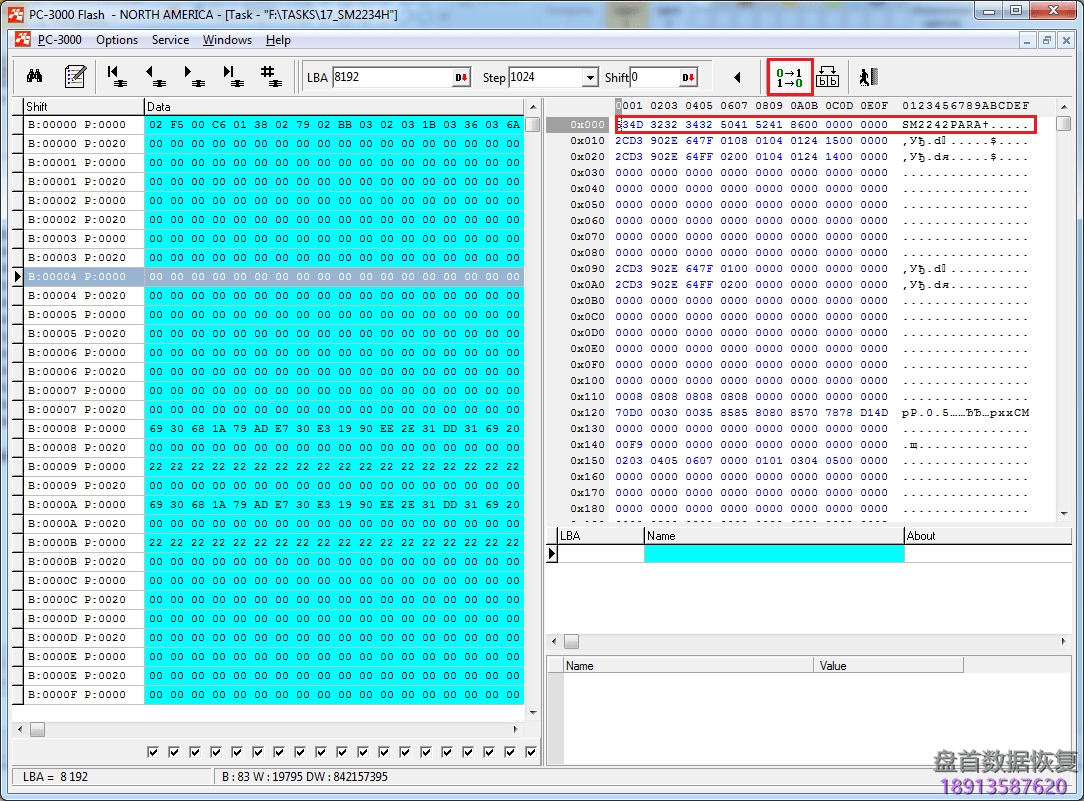Open the notepad edit icon
1084x801 pixels.
(75, 77)
